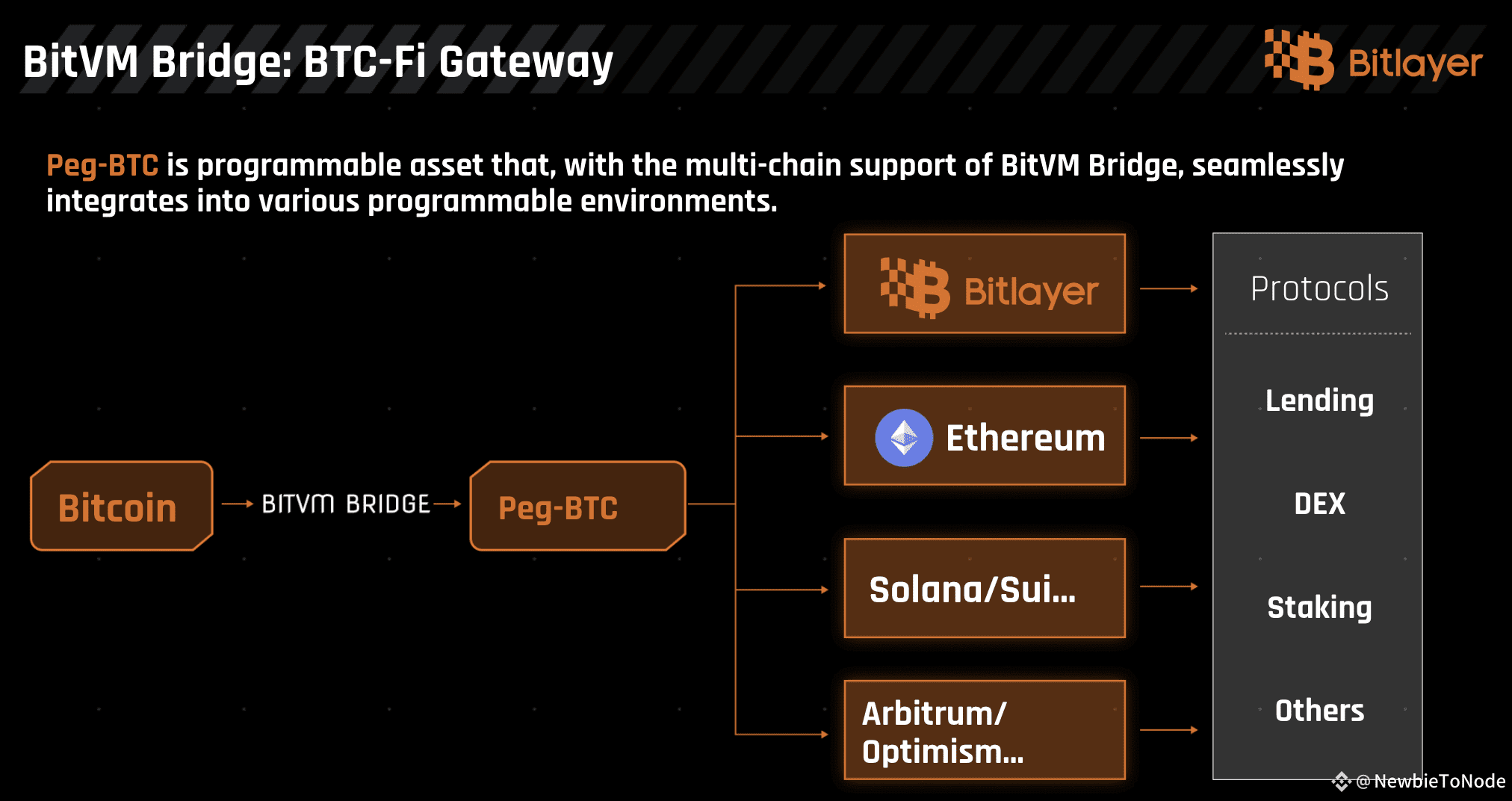Choose the Arbitrum/Optimism... chain box
Screen dimensions: 1512x801
985,730
